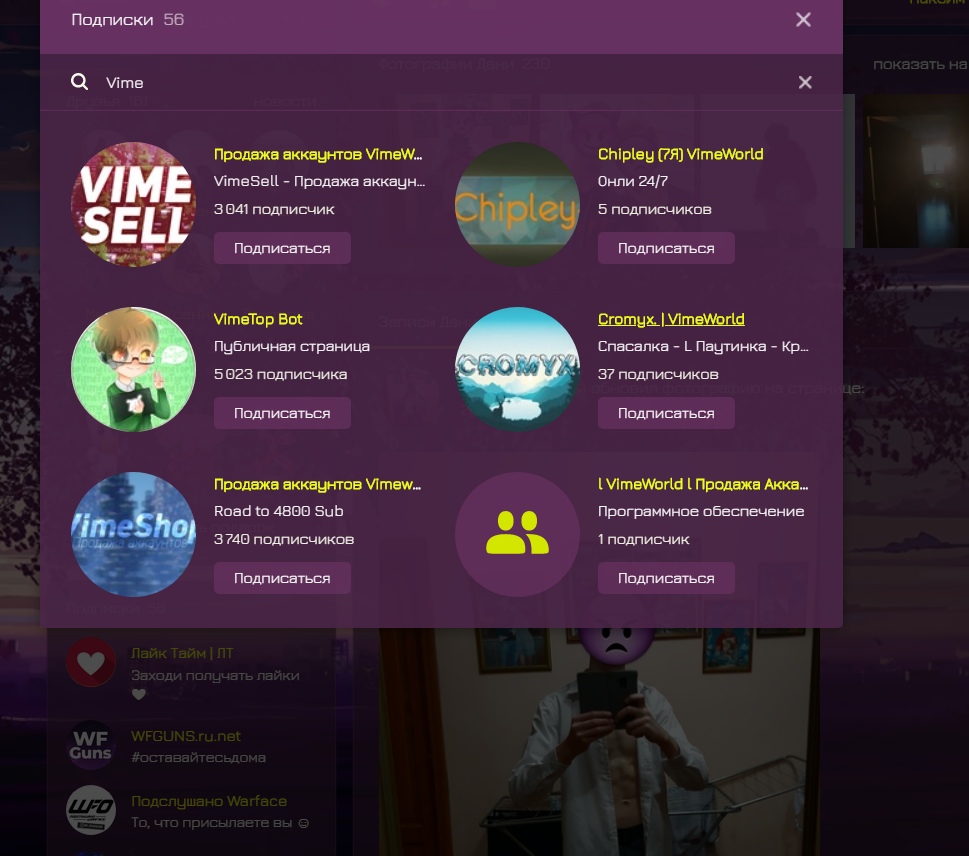Open Chipley (7Я) VimeWorld group link
The image size is (969, 856).
pos(680,155)
